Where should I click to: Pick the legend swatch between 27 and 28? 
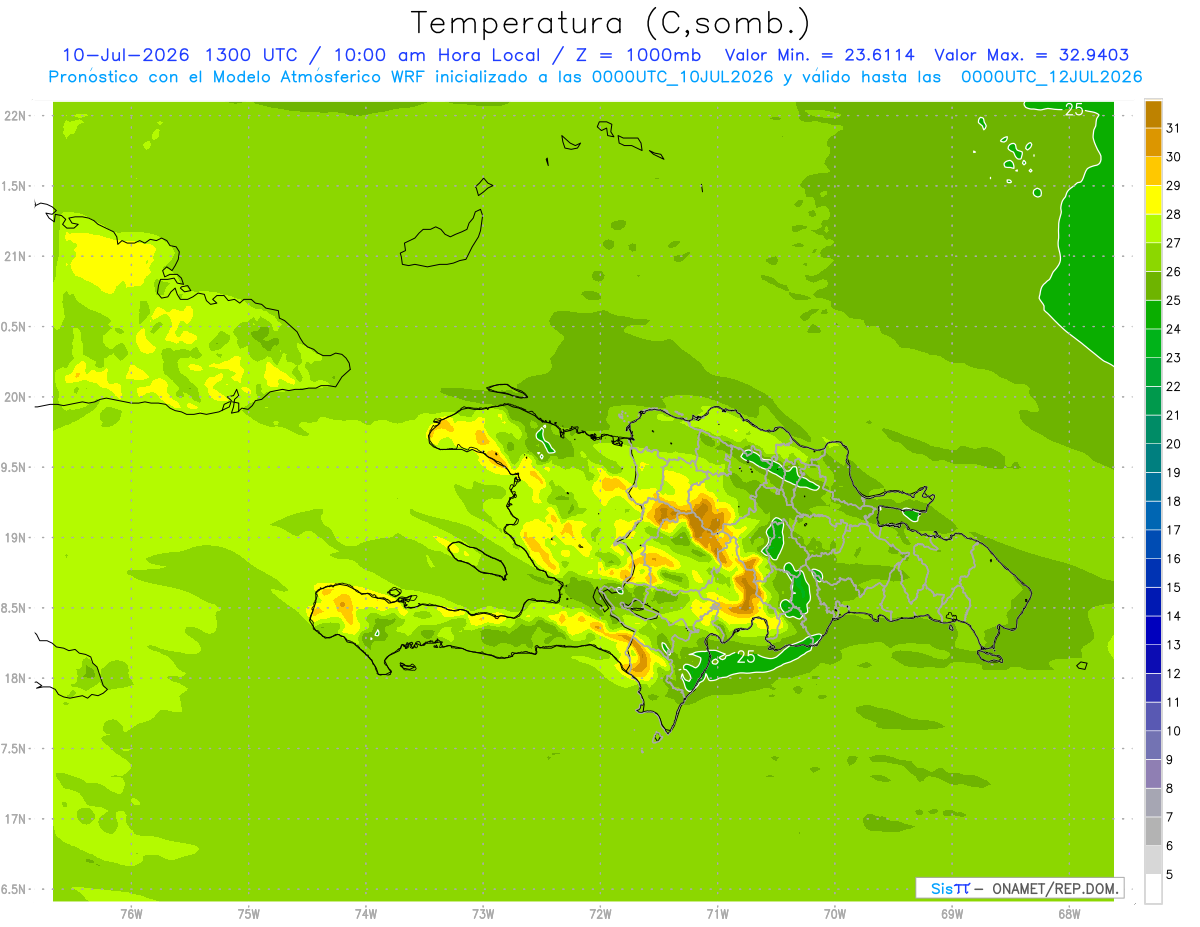point(1154,229)
